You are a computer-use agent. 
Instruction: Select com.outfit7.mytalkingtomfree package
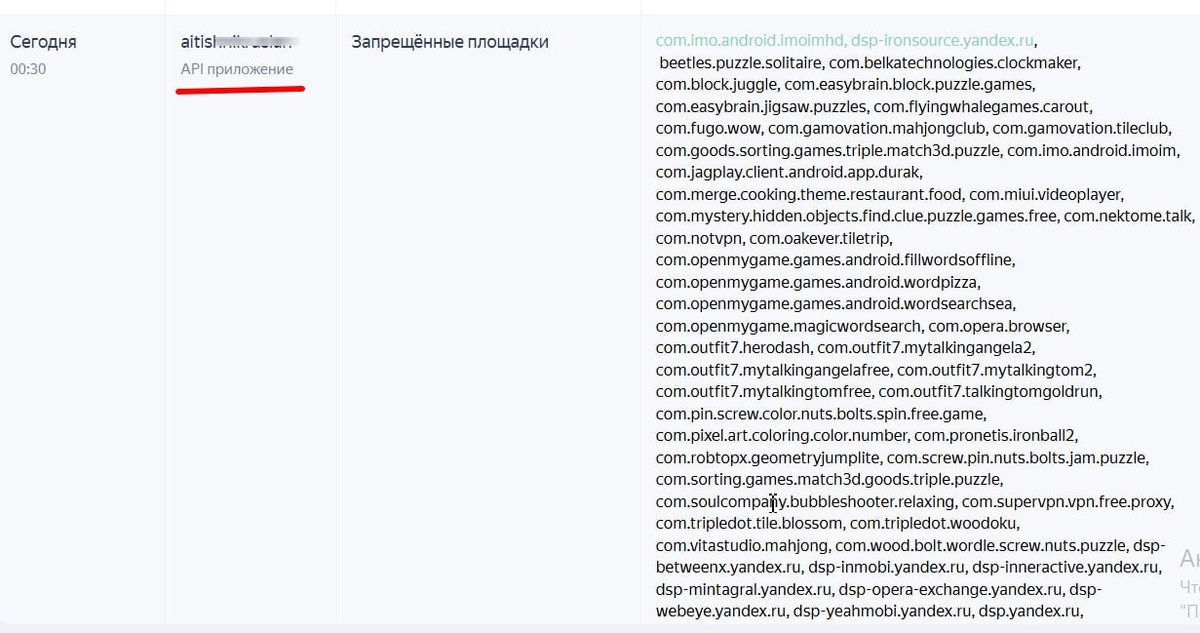pos(762,392)
